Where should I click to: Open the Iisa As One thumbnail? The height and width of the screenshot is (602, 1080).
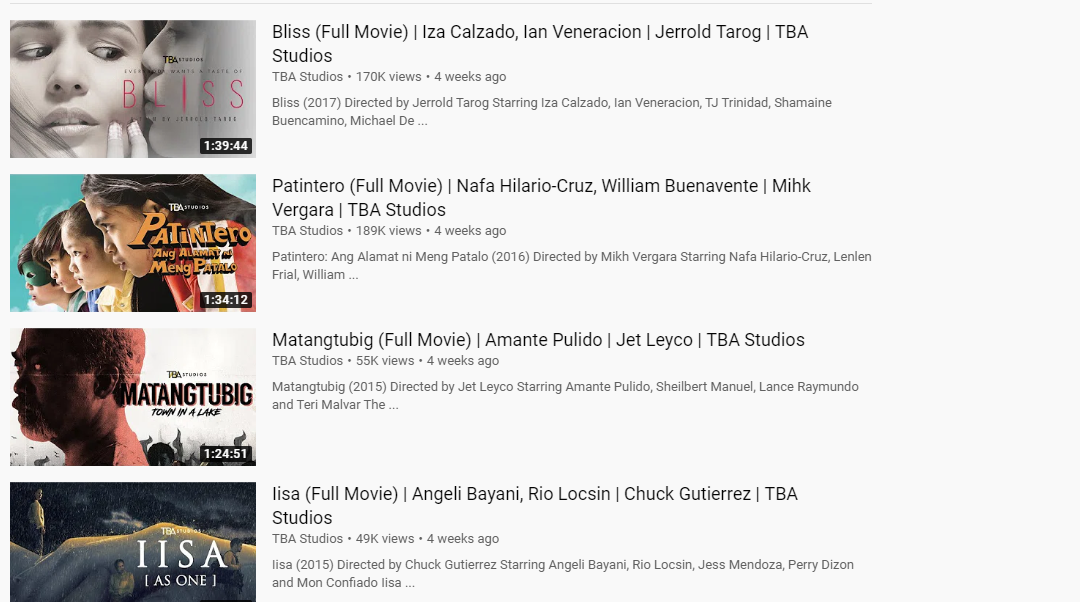coord(133,542)
